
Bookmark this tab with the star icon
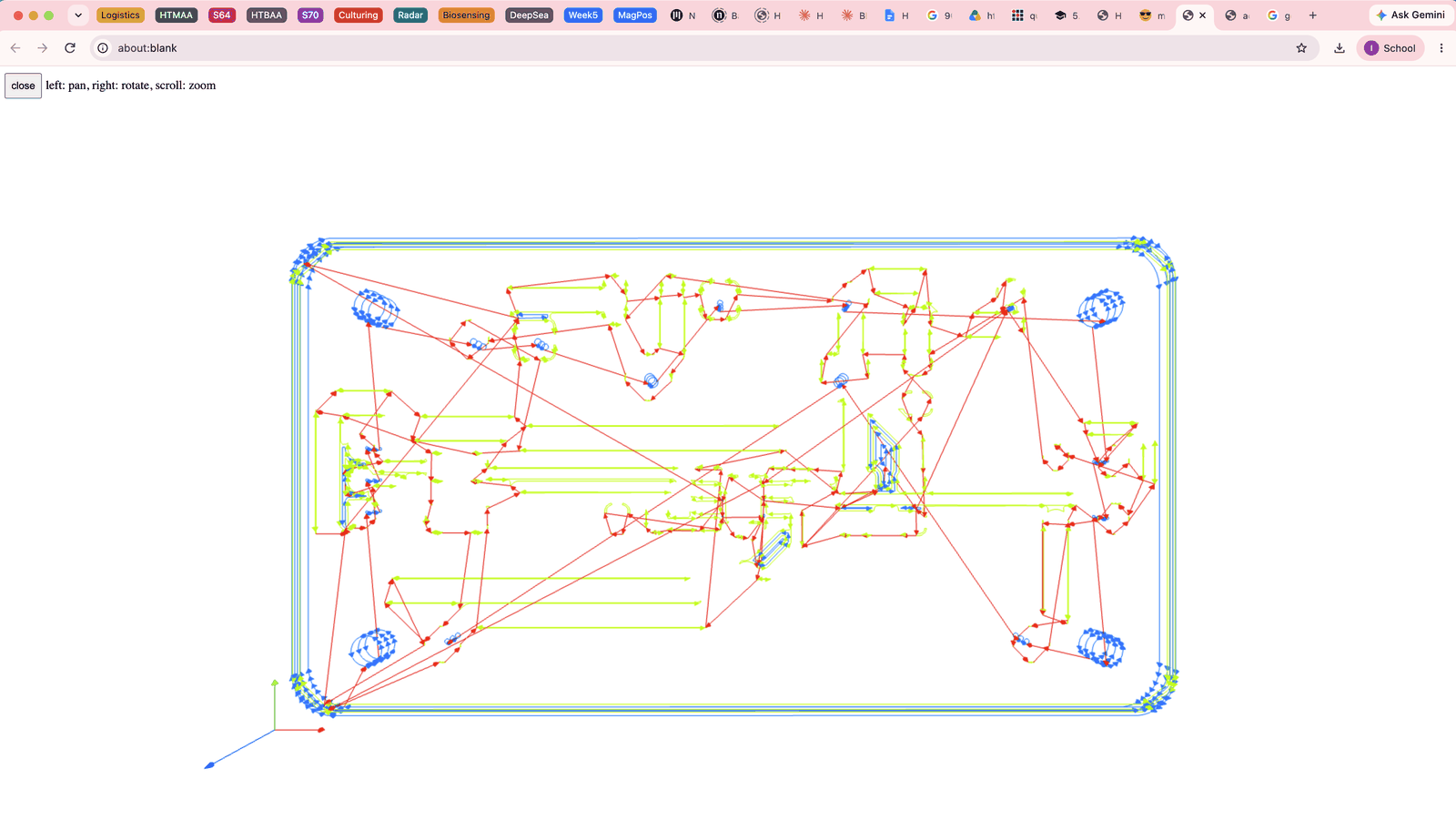(x=1301, y=48)
